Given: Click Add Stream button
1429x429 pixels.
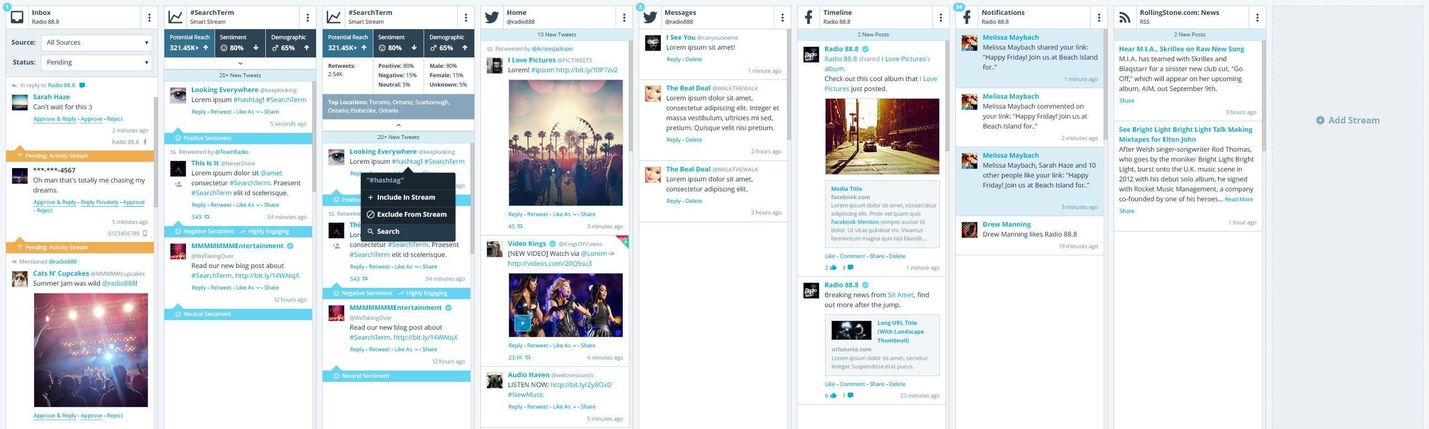Looking at the screenshot, I should coord(1347,120).
